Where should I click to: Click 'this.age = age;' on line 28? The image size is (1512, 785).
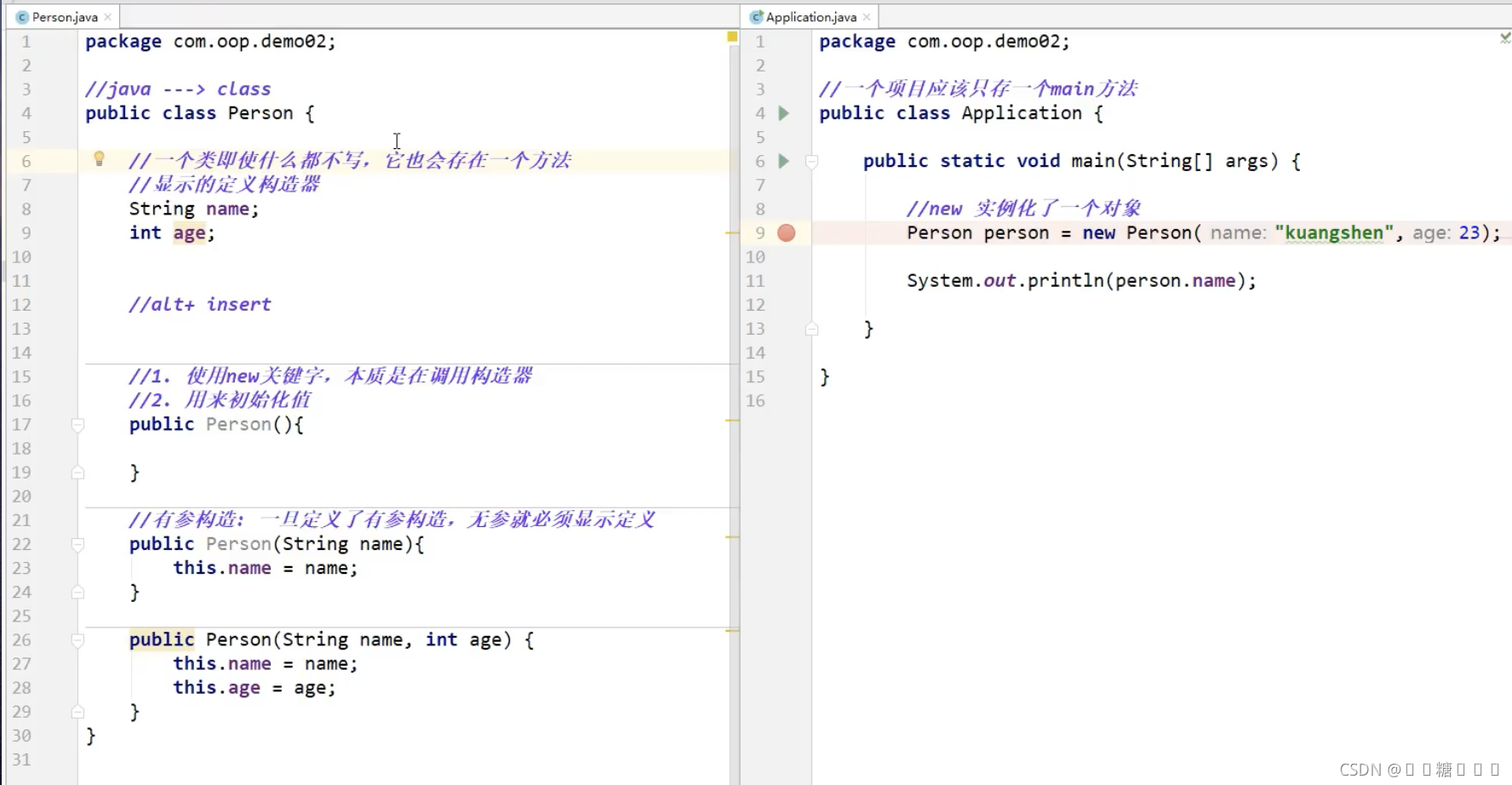[255, 687]
